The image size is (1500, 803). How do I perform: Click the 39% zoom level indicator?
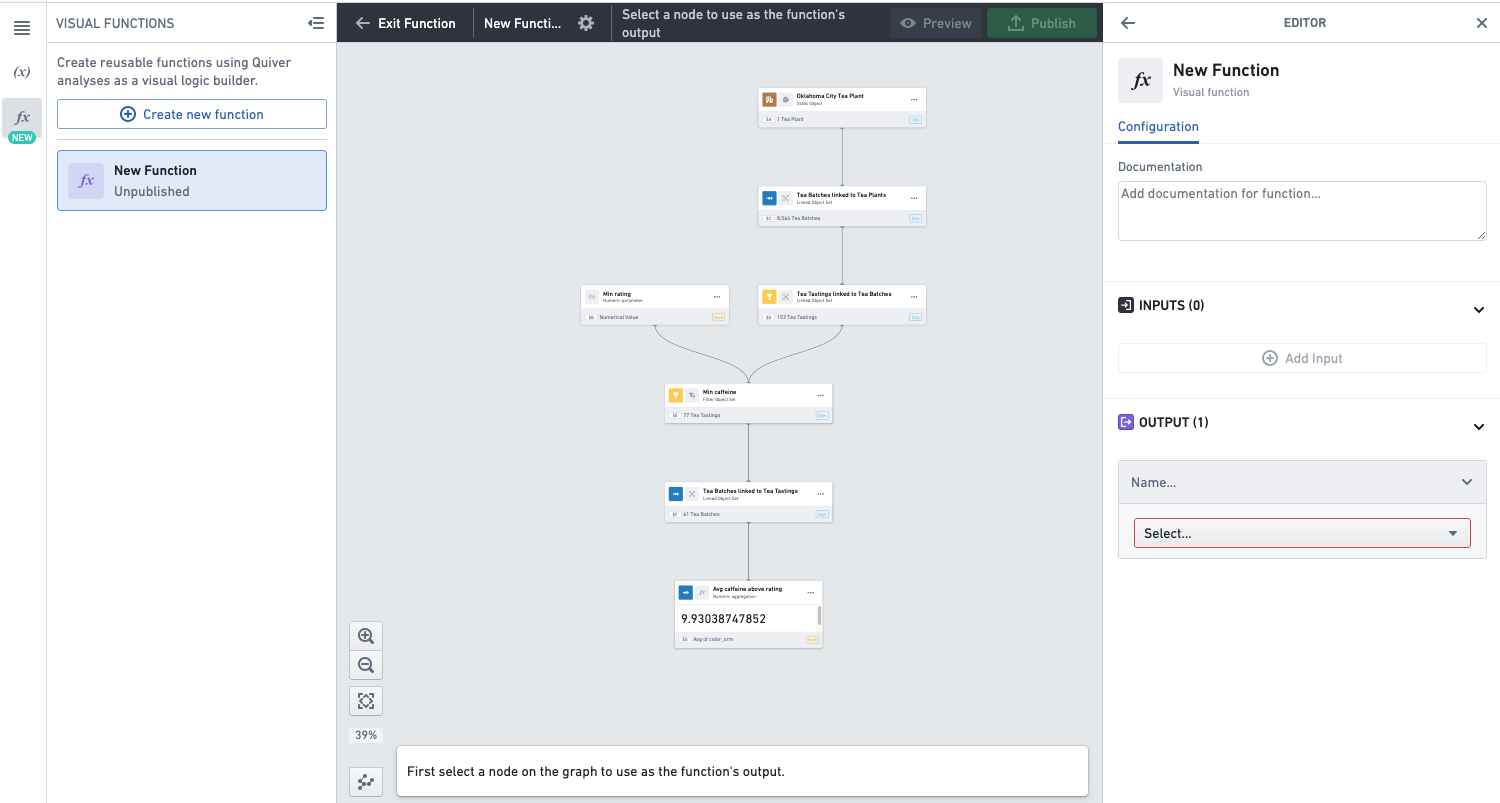(x=366, y=735)
